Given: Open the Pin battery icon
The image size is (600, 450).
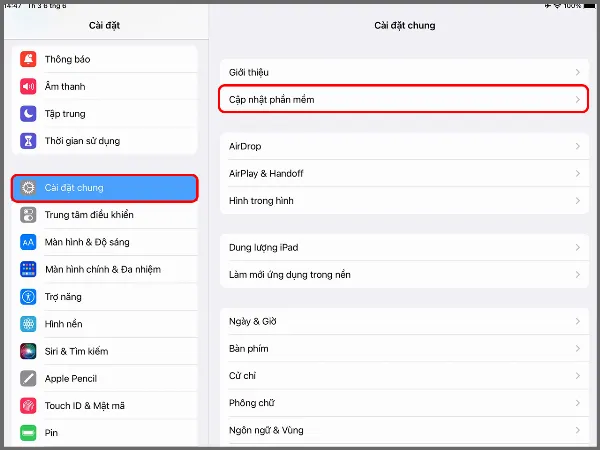Looking at the screenshot, I should pyautogui.click(x=28, y=433).
